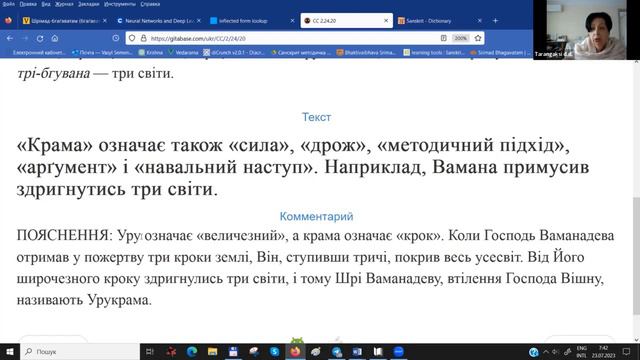Open File Explorer from the taskbar
This screenshot has width=640, height=360.
point(213,351)
